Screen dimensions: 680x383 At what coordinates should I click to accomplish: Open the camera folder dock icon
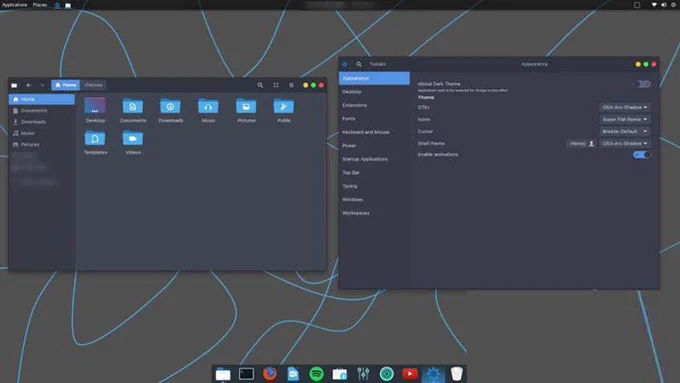pyautogui.click(x=340, y=373)
